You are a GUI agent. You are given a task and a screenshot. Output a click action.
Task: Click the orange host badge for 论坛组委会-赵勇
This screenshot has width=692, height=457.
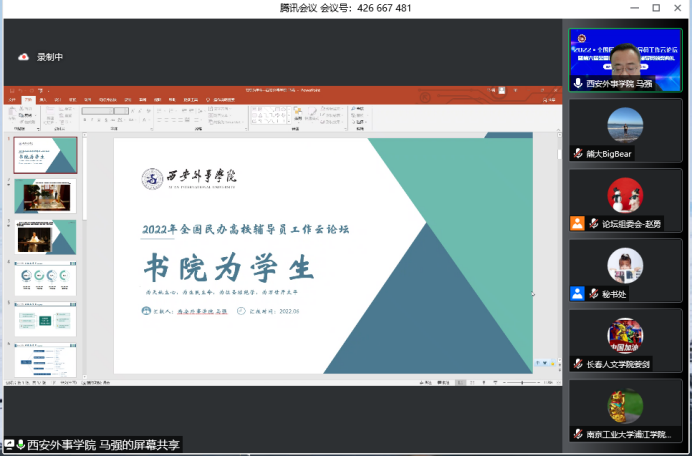pyautogui.click(x=577, y=224)
